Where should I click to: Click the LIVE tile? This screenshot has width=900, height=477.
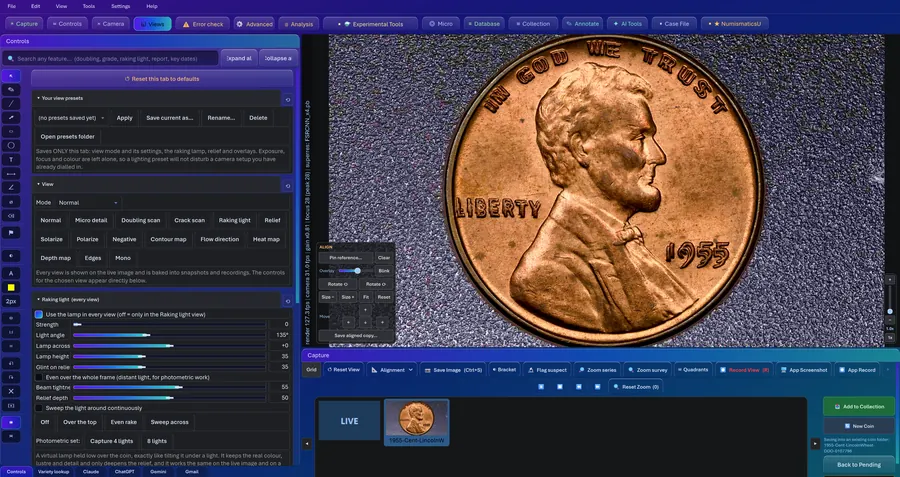coord(350,421)
